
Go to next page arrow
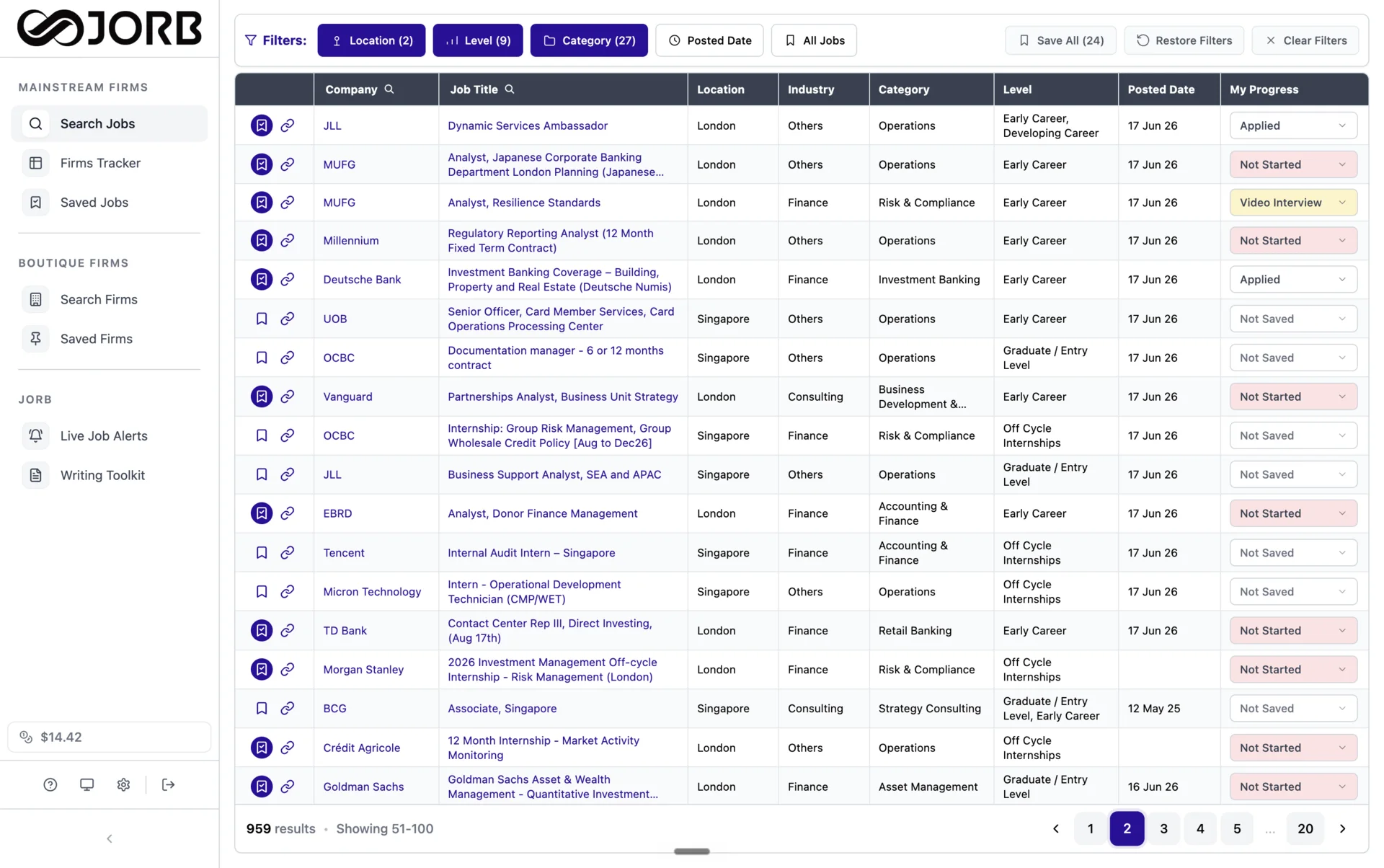[1342, 829]
